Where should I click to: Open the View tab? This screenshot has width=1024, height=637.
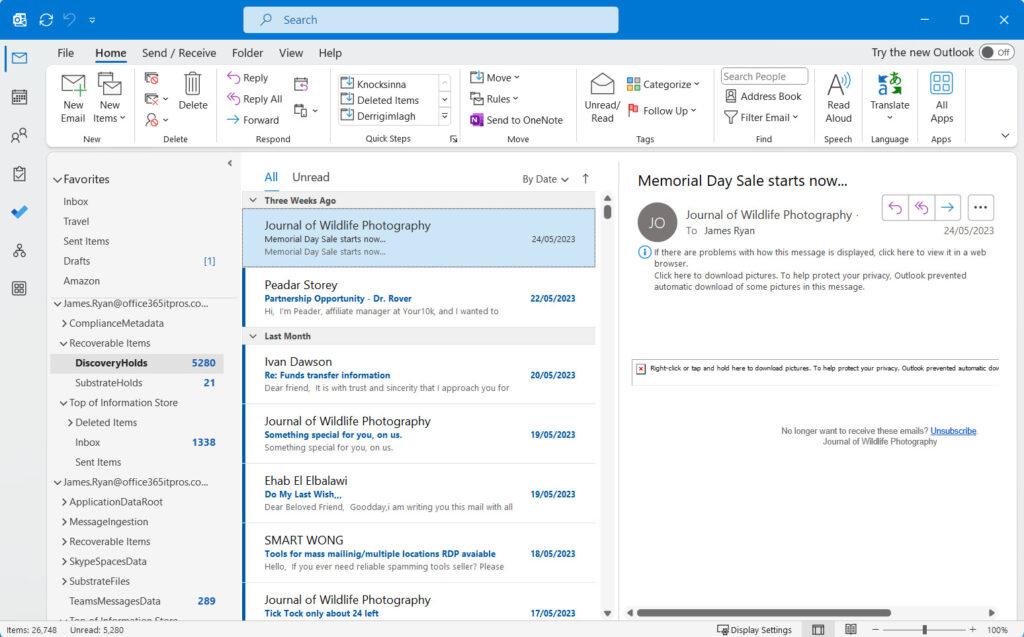pos(291,53)
